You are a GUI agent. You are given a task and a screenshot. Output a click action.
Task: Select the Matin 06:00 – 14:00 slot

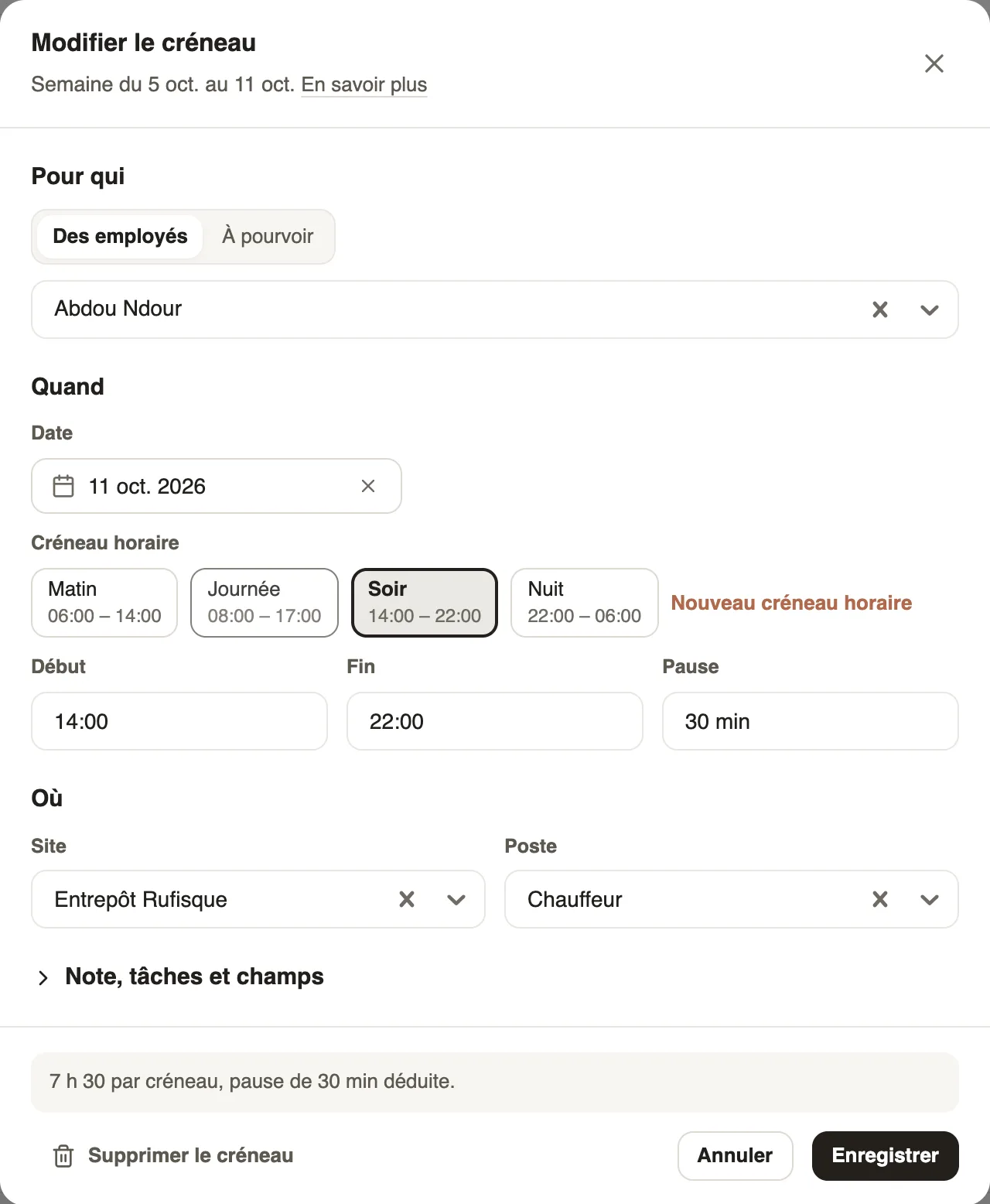pyautogui.click(x=104, y=603)
